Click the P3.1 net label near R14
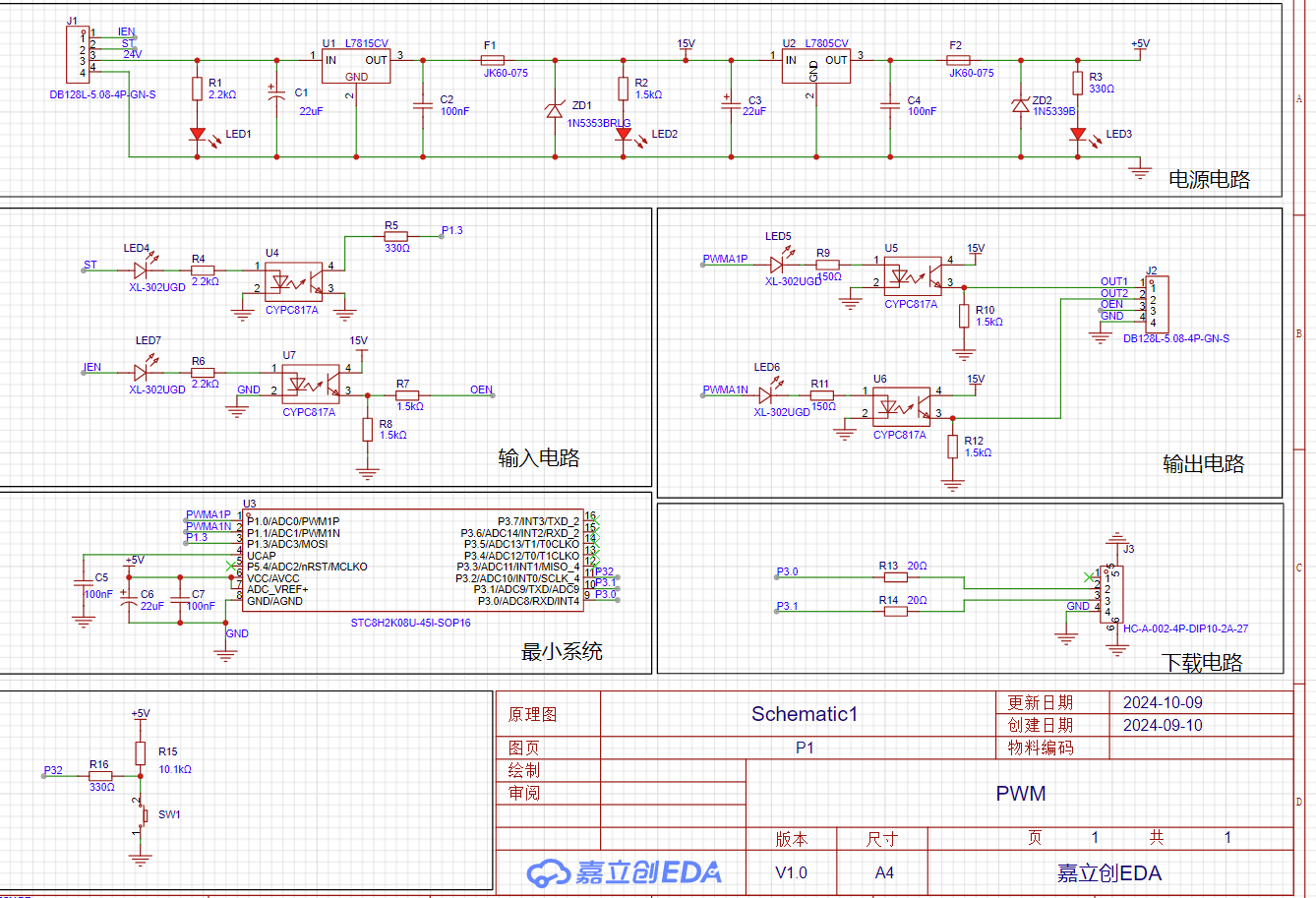The image size is (1316, 898). click(788, 606)
